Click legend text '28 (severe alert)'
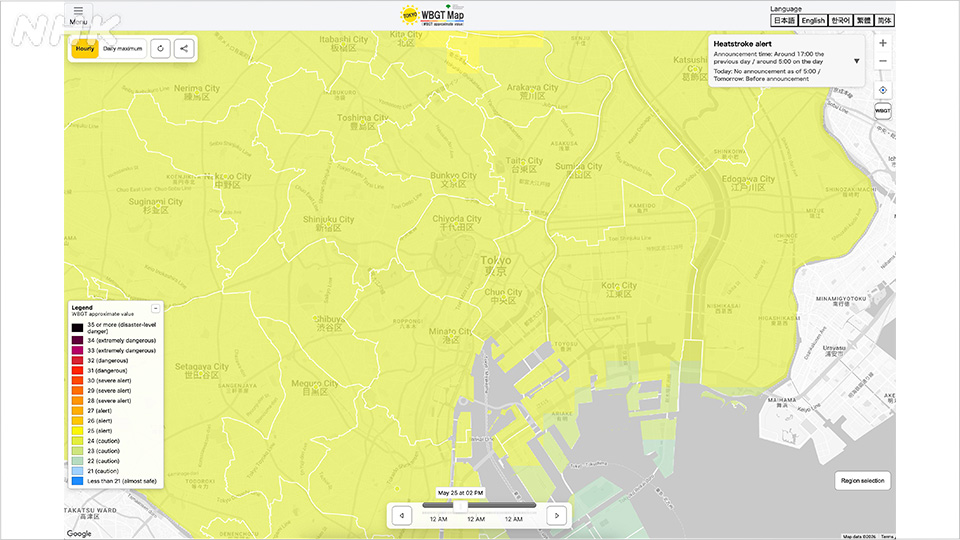Screen dimensions: 960x540 [x=109, y=400]
